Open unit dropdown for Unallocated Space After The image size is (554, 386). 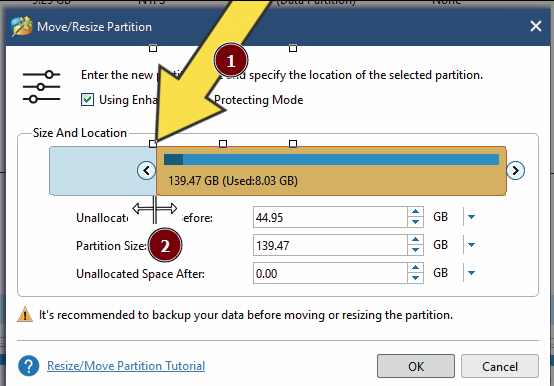point(471,273)
